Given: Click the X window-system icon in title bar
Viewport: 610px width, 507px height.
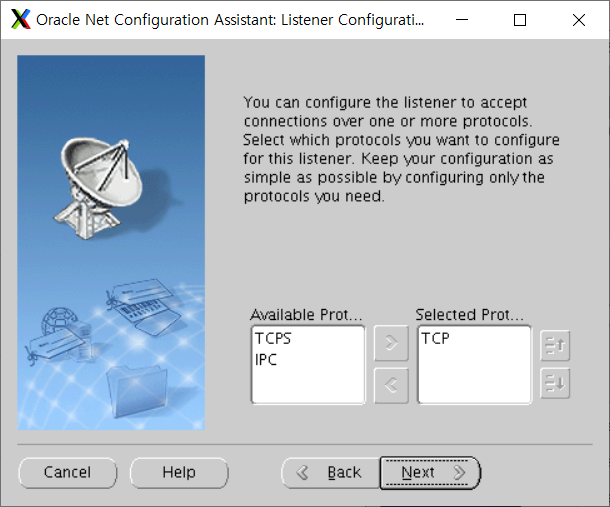Looking at the screenshot, I should tap(21, 19).
